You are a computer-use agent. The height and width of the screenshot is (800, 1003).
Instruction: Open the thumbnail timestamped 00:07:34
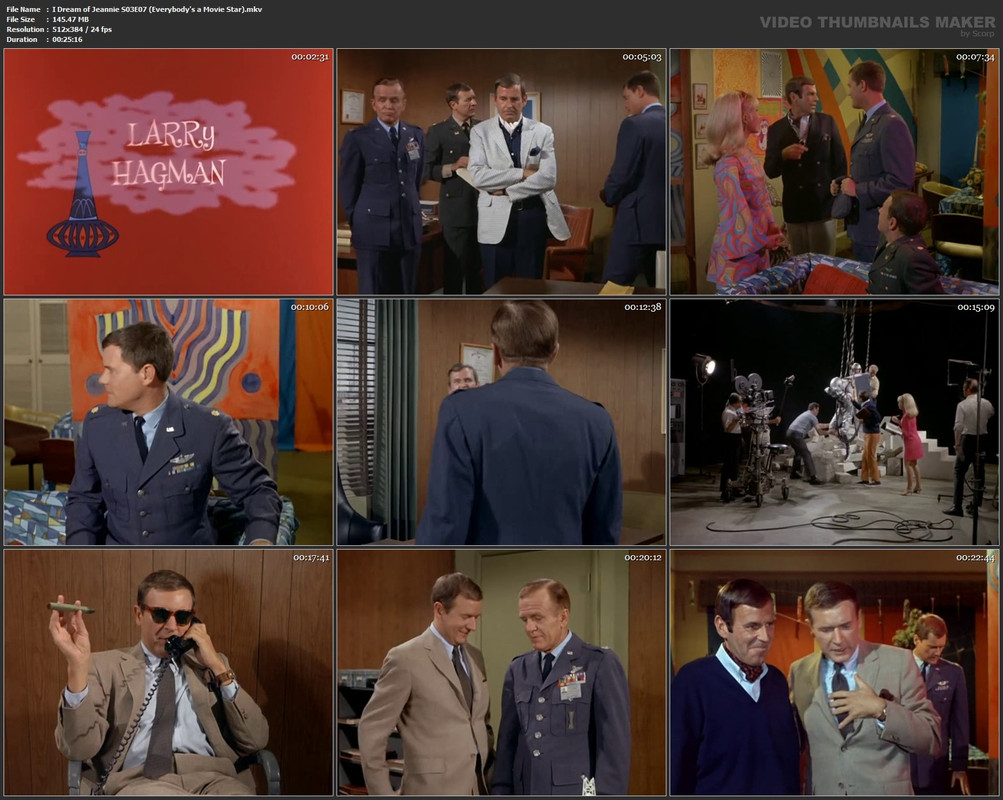pyautogui.click(x=834, y=172)
